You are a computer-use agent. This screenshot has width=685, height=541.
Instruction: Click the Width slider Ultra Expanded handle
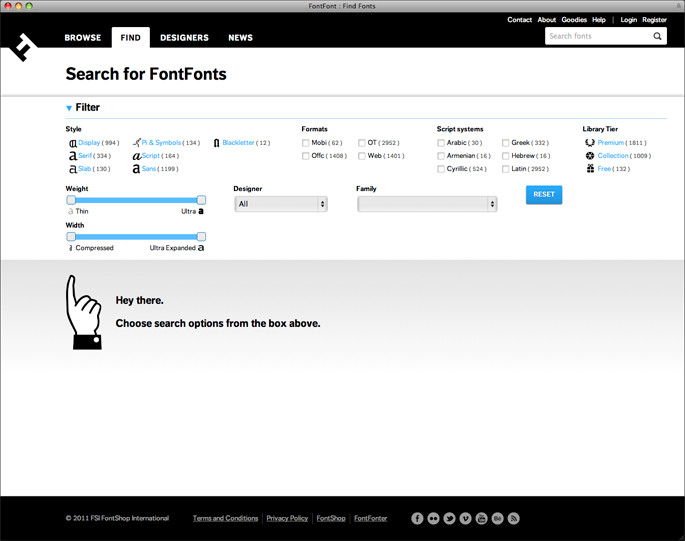pyautogui.click(x=201, y=237)
